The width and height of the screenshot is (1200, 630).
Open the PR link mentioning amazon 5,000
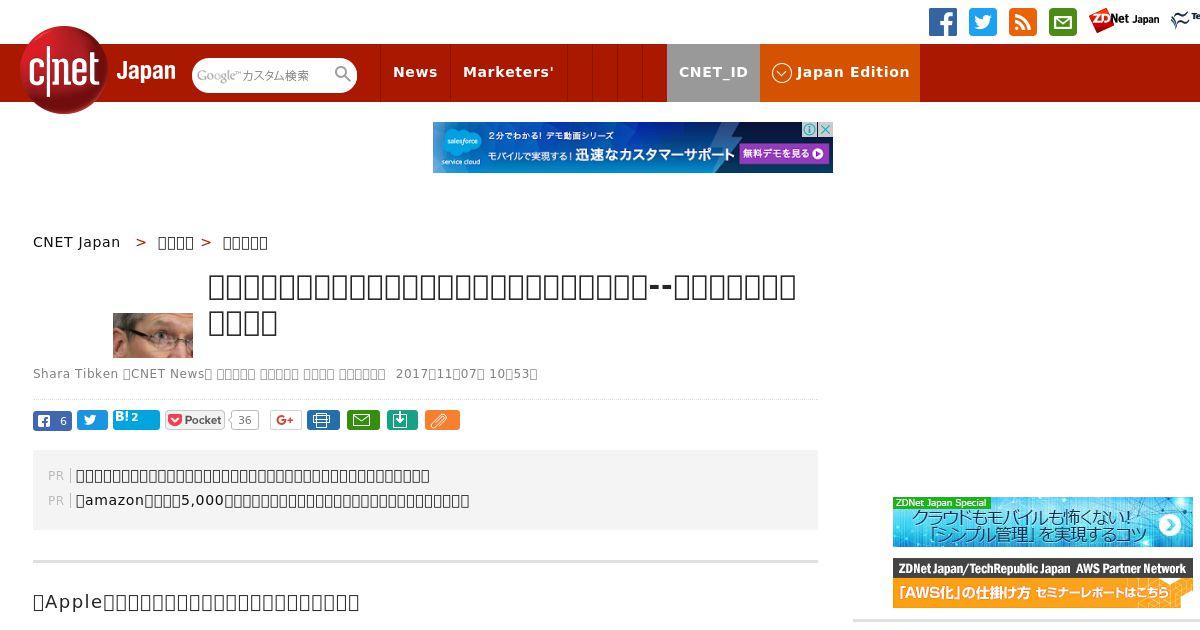[272, 501]
